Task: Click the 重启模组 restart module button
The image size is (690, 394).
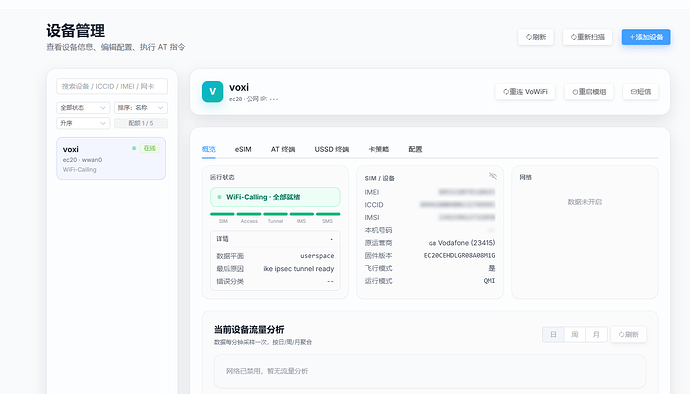Action: click(x=589, y=92)
